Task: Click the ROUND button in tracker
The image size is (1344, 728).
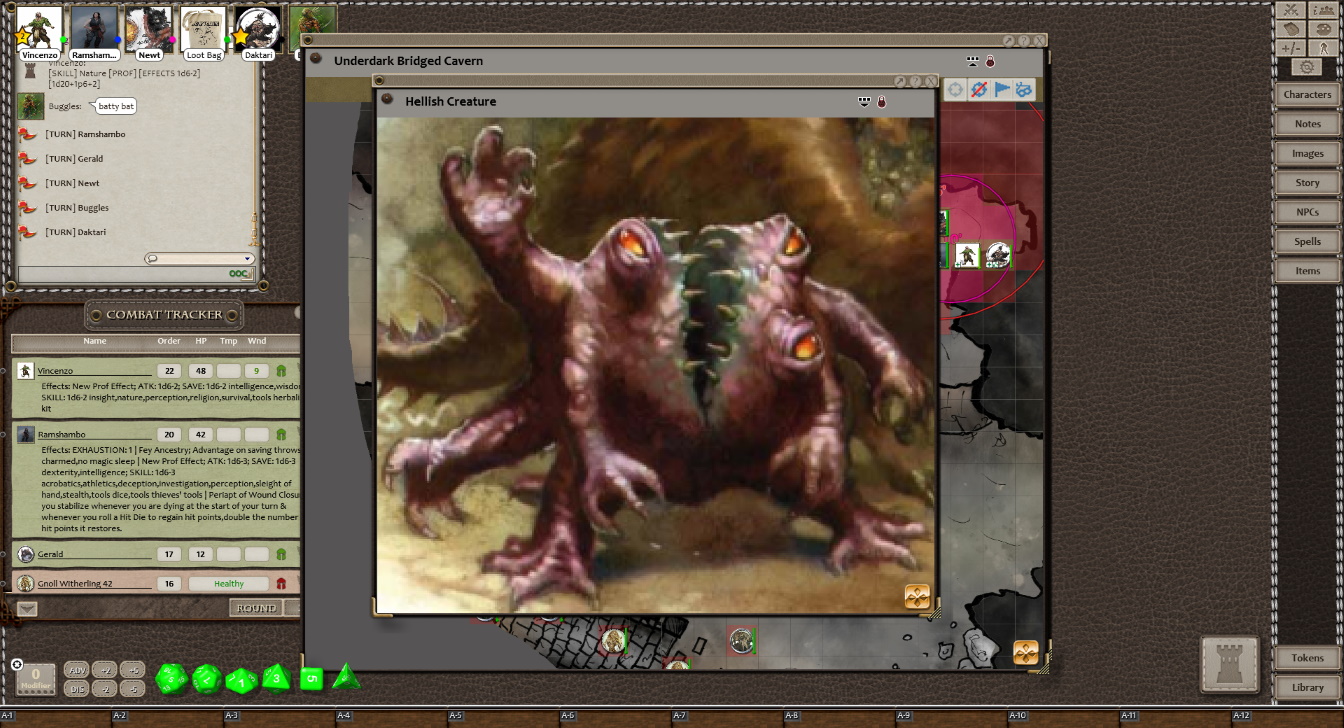Action: coord(256,608)
